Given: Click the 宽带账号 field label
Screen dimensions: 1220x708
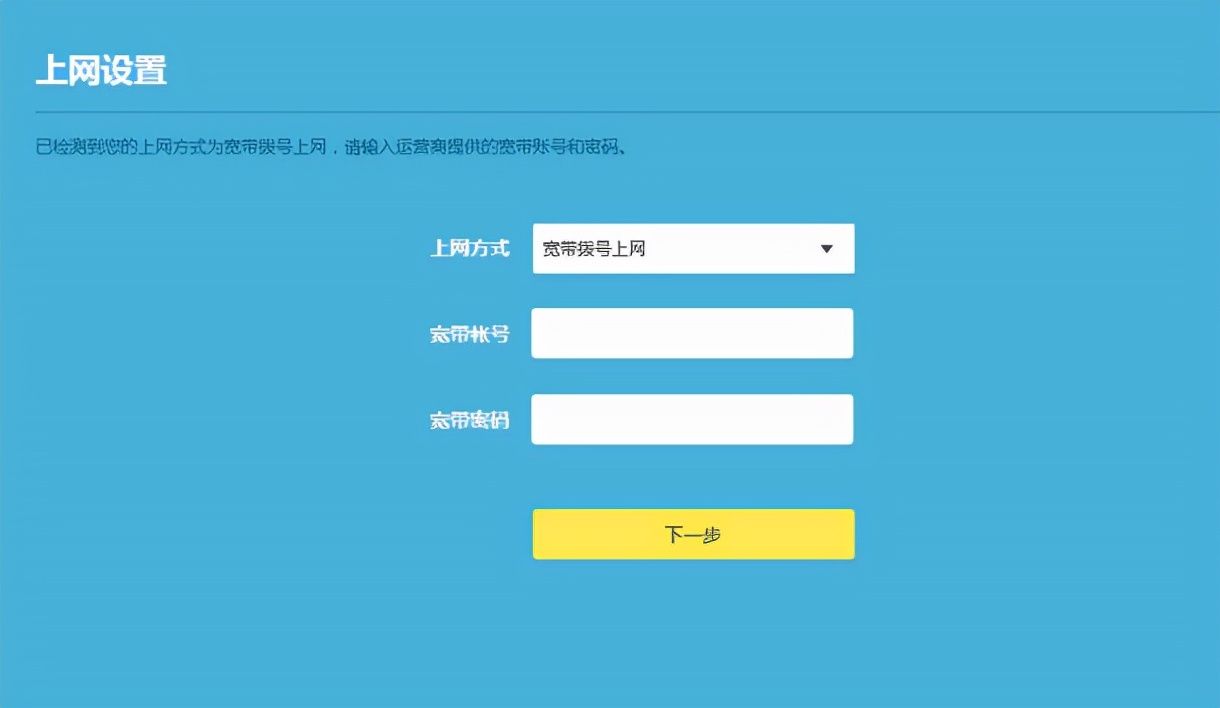Looking at the screenshot, I should pos(469,334).
